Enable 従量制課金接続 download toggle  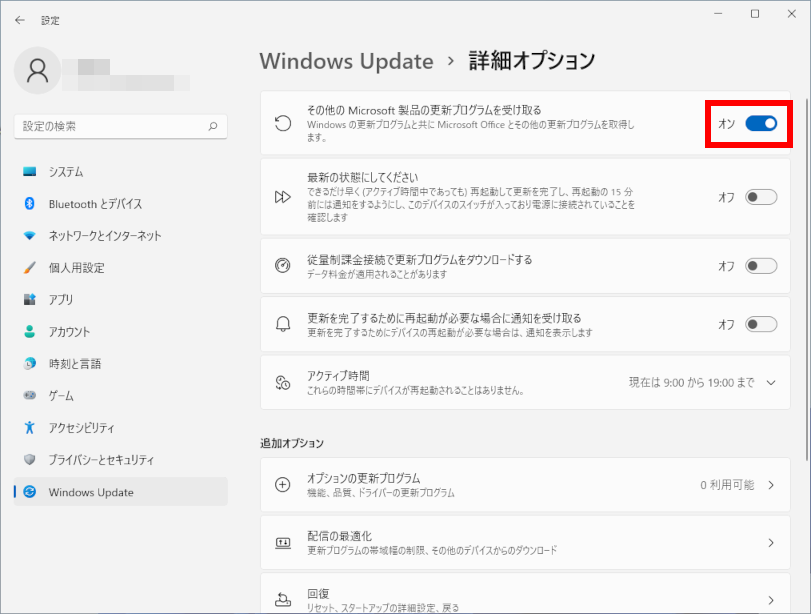pos(761,266)
